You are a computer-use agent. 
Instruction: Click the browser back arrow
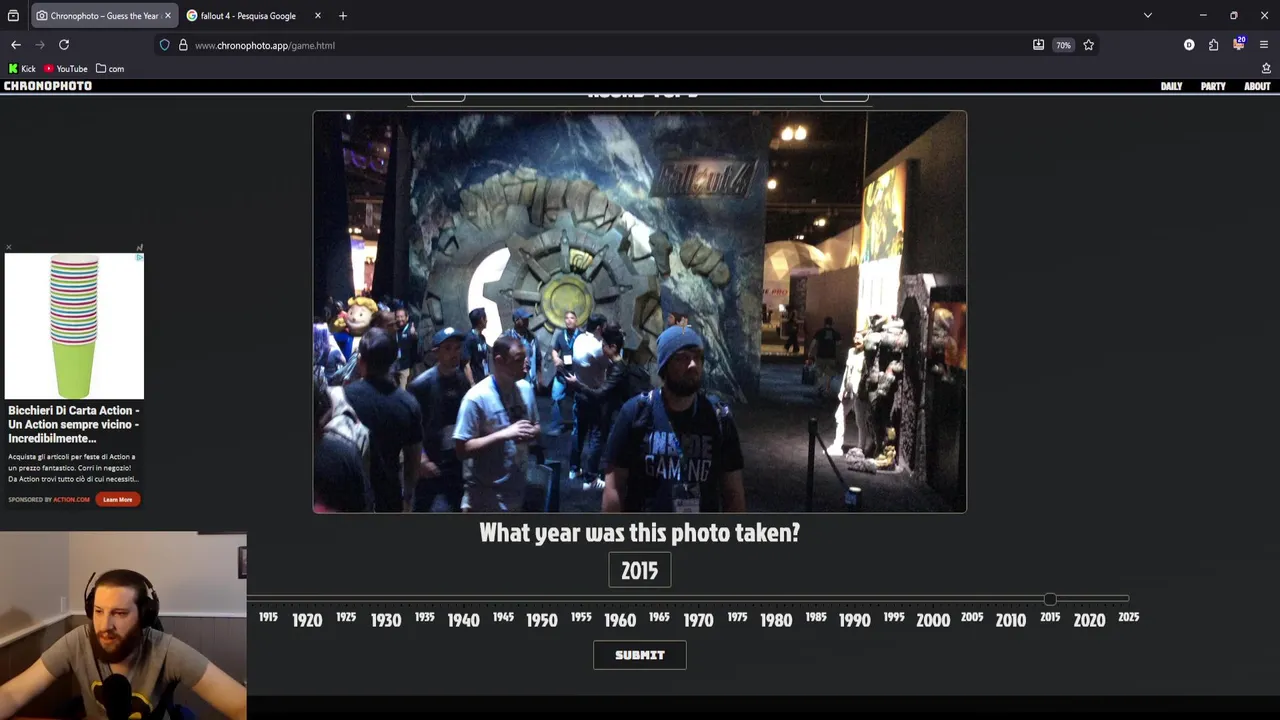tap(16, 45)
